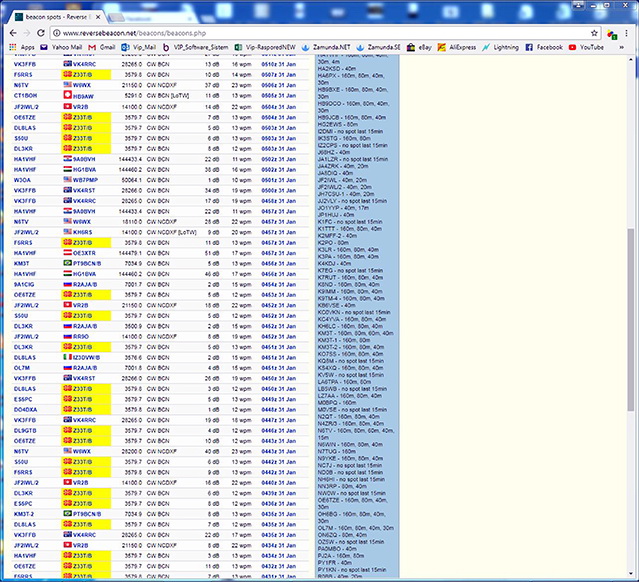
Task: Open the Gmail bookmark
Action: point(102,47)
